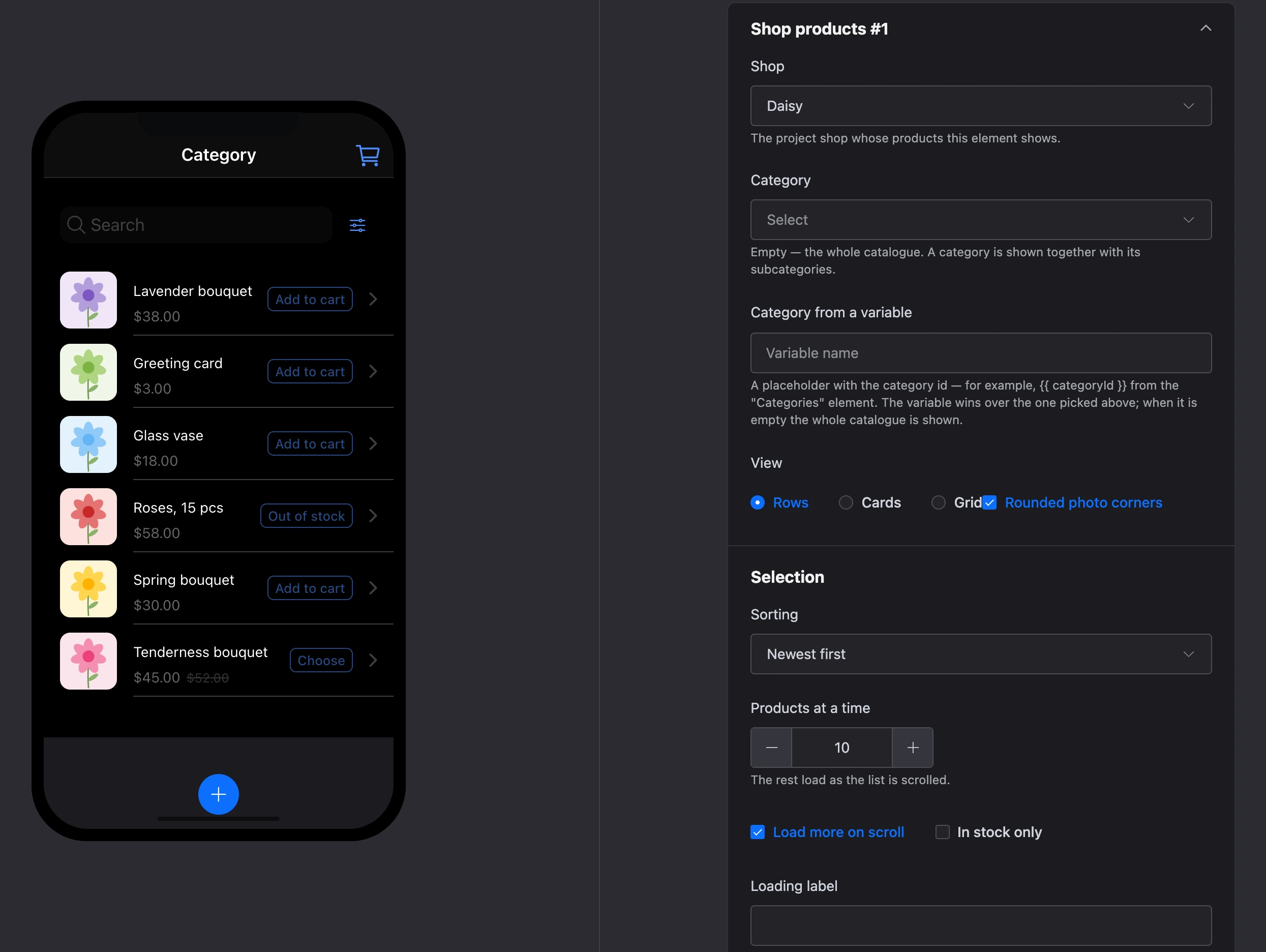This screenshot has width=1266, height=952.
Task: Decrease products at a time with minus
Action: (x=771, y=747)
